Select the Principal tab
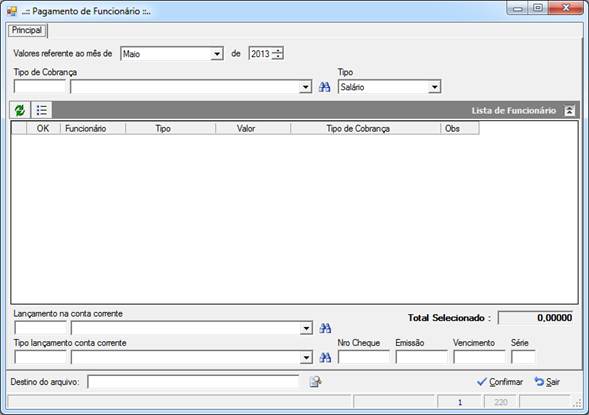Image resolution: width=589 pixels, height=415 pixels. click(x=27, y=30)
